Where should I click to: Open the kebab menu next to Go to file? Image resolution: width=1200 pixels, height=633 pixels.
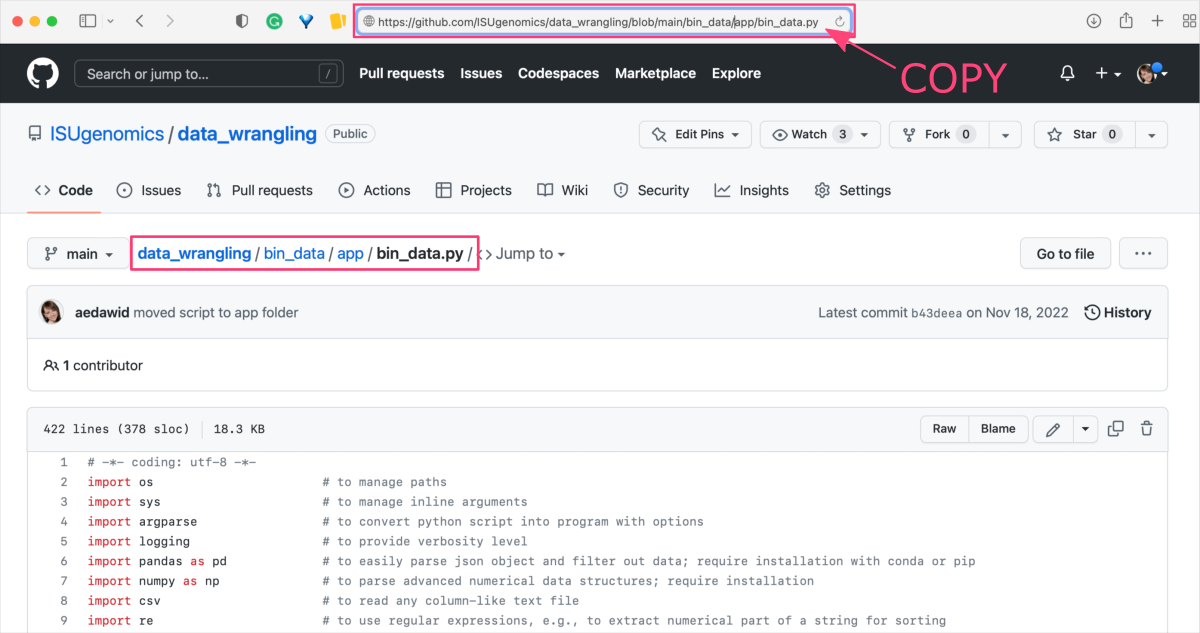point(1142,253)
